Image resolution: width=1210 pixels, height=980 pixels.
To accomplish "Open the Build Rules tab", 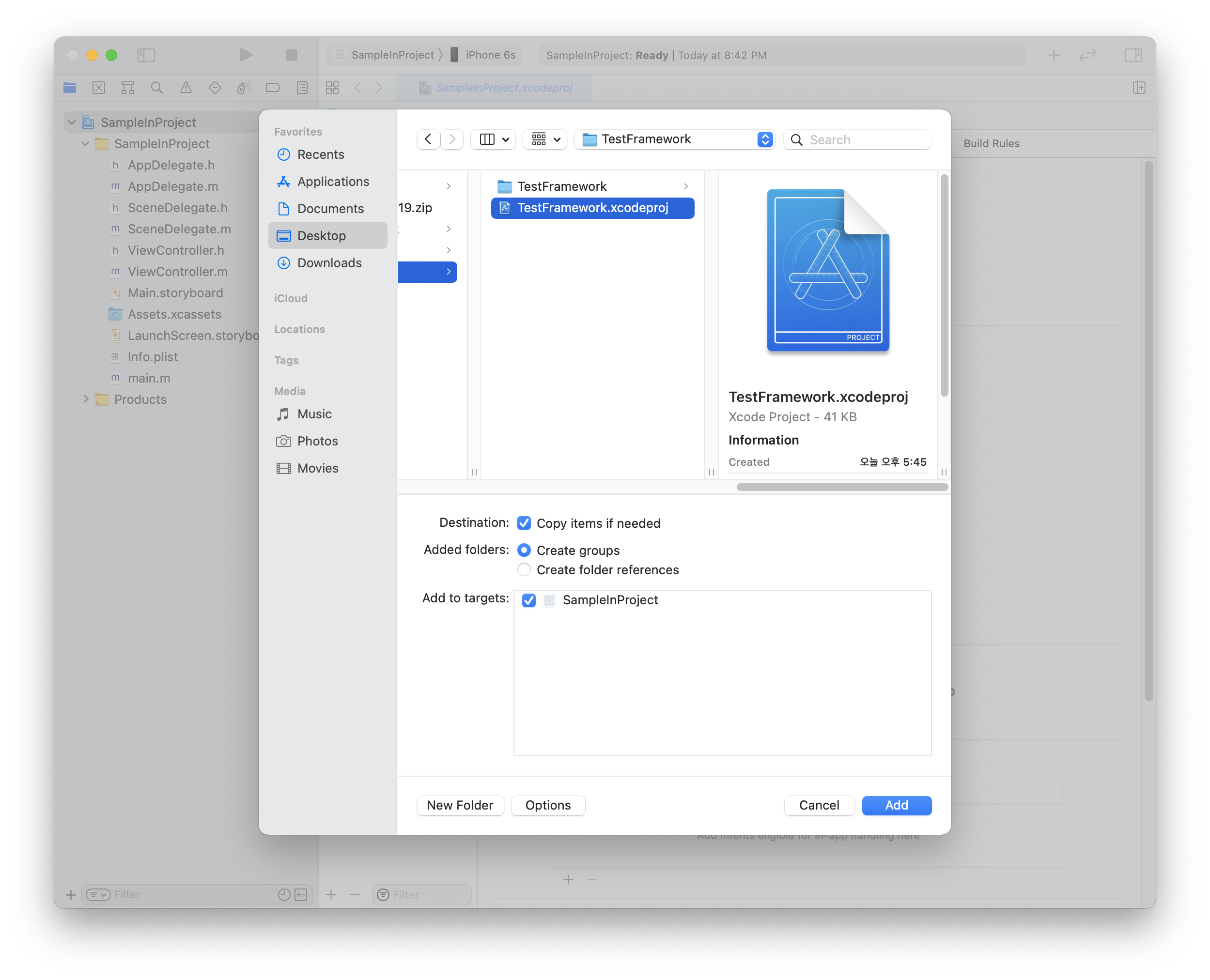I will click(x=991, y=143).
